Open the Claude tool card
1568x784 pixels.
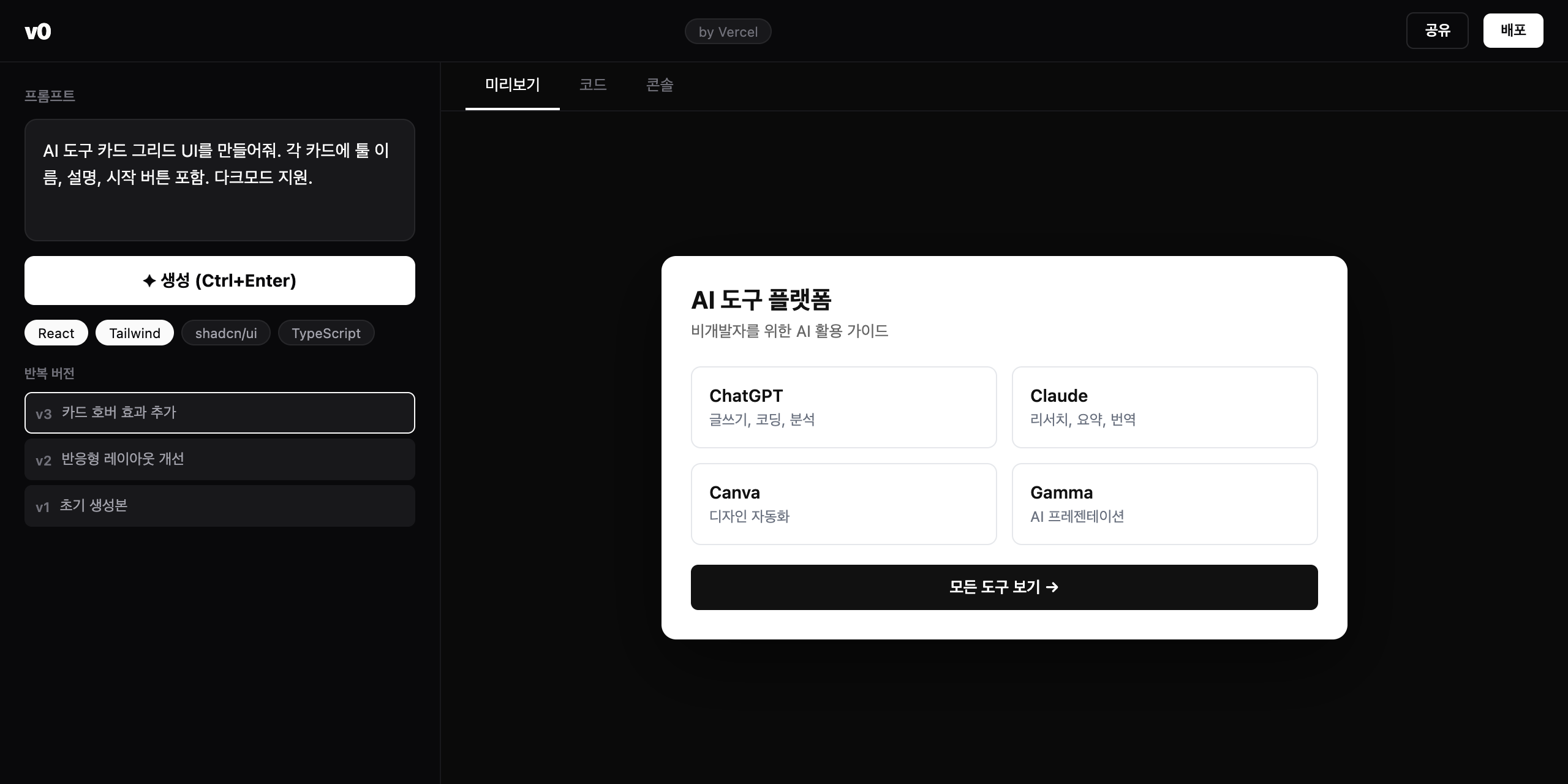[x=1165, y=407]
